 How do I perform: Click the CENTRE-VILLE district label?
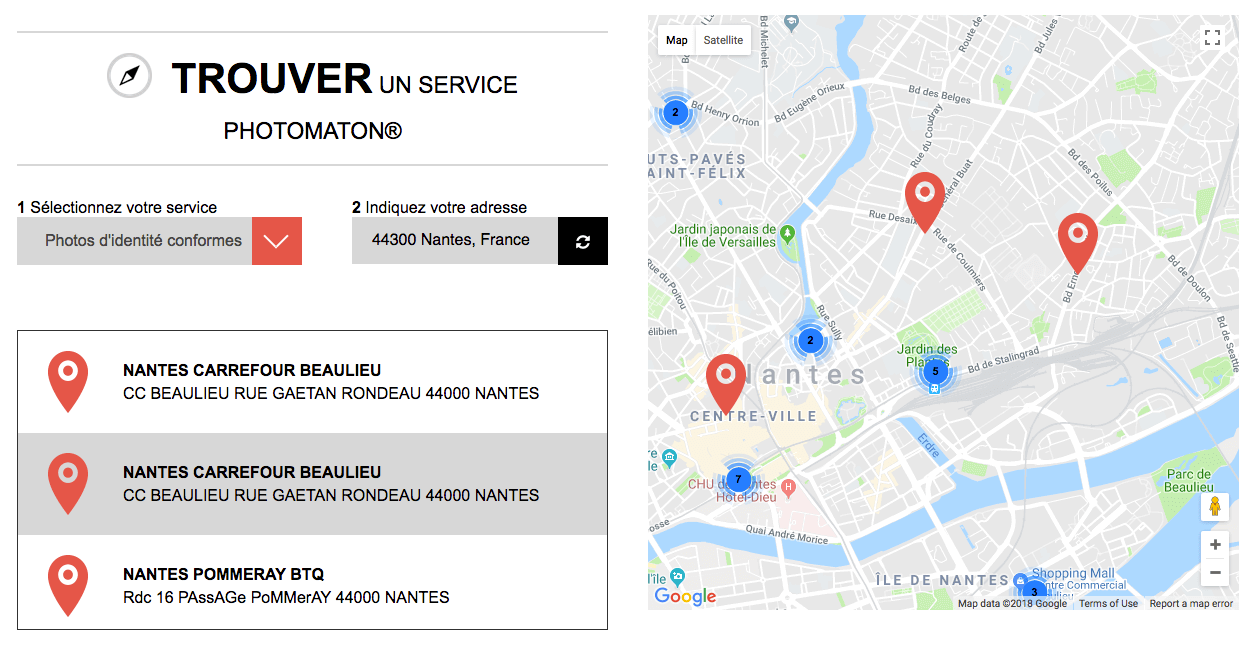coord(754,416)
